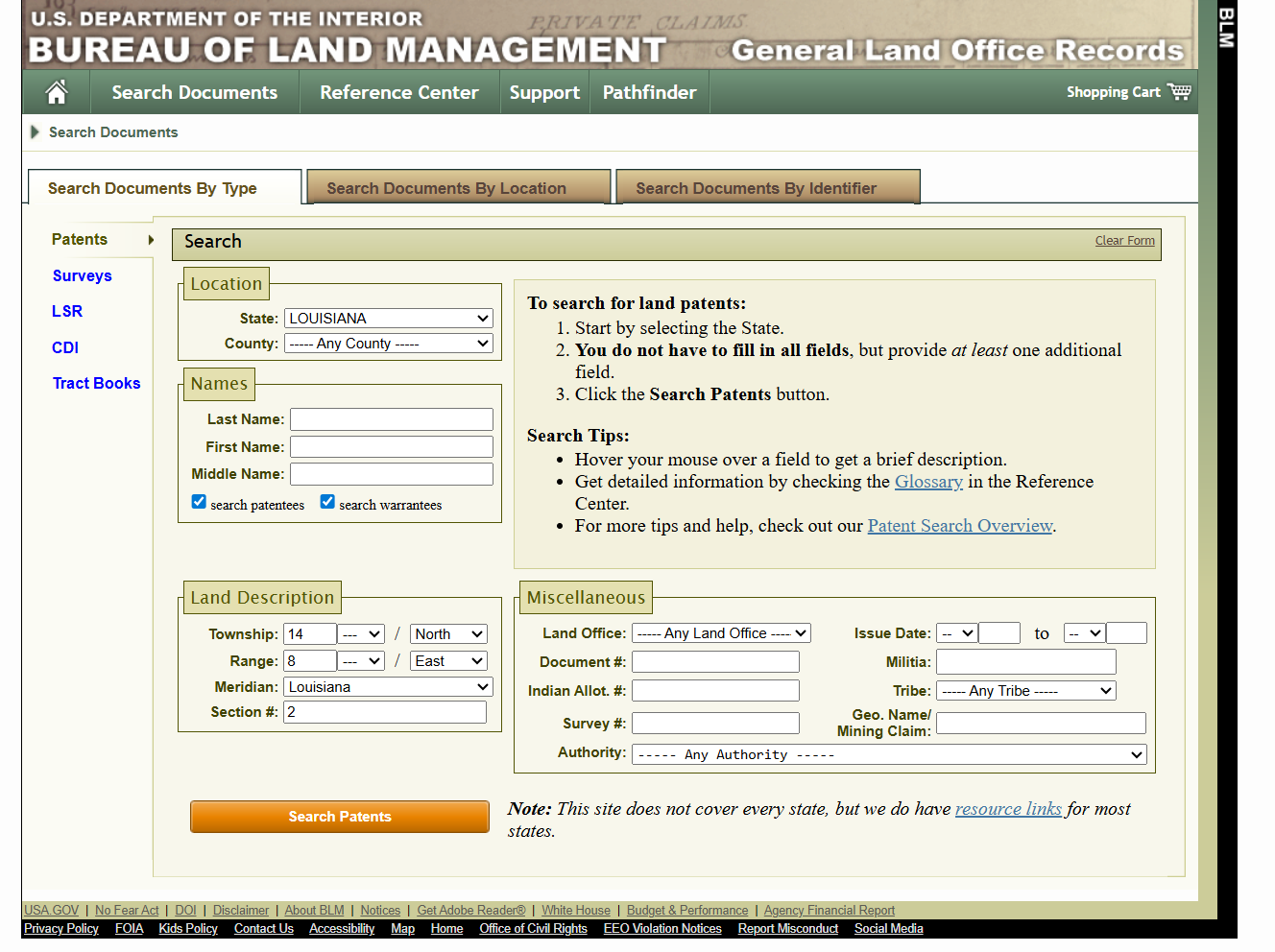
Task: Select LSR in the left sidebar
Action: tap(67, 311)
